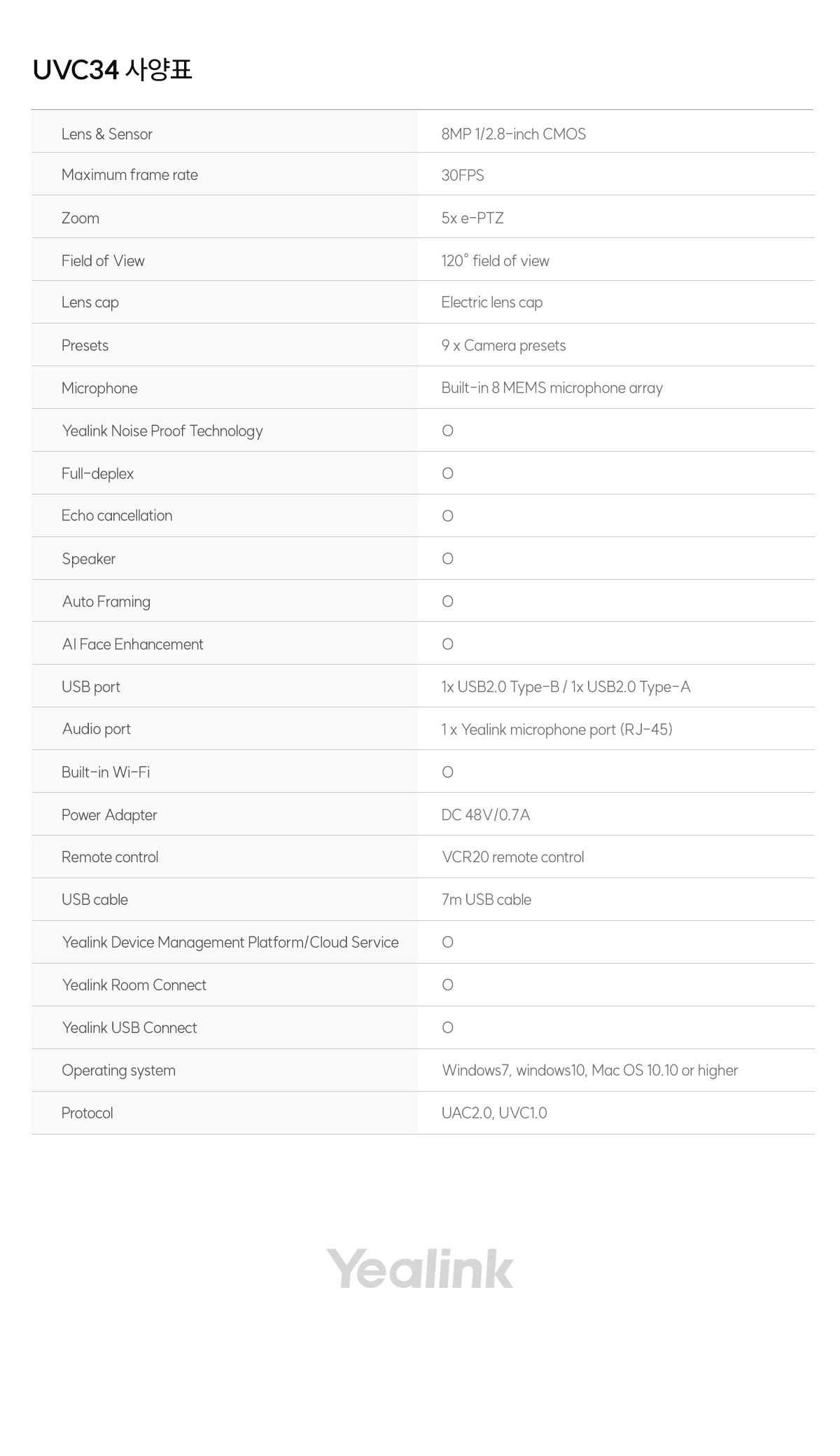Click the Lens & Sensor label
840x1456 pixels.
point(107,134)
